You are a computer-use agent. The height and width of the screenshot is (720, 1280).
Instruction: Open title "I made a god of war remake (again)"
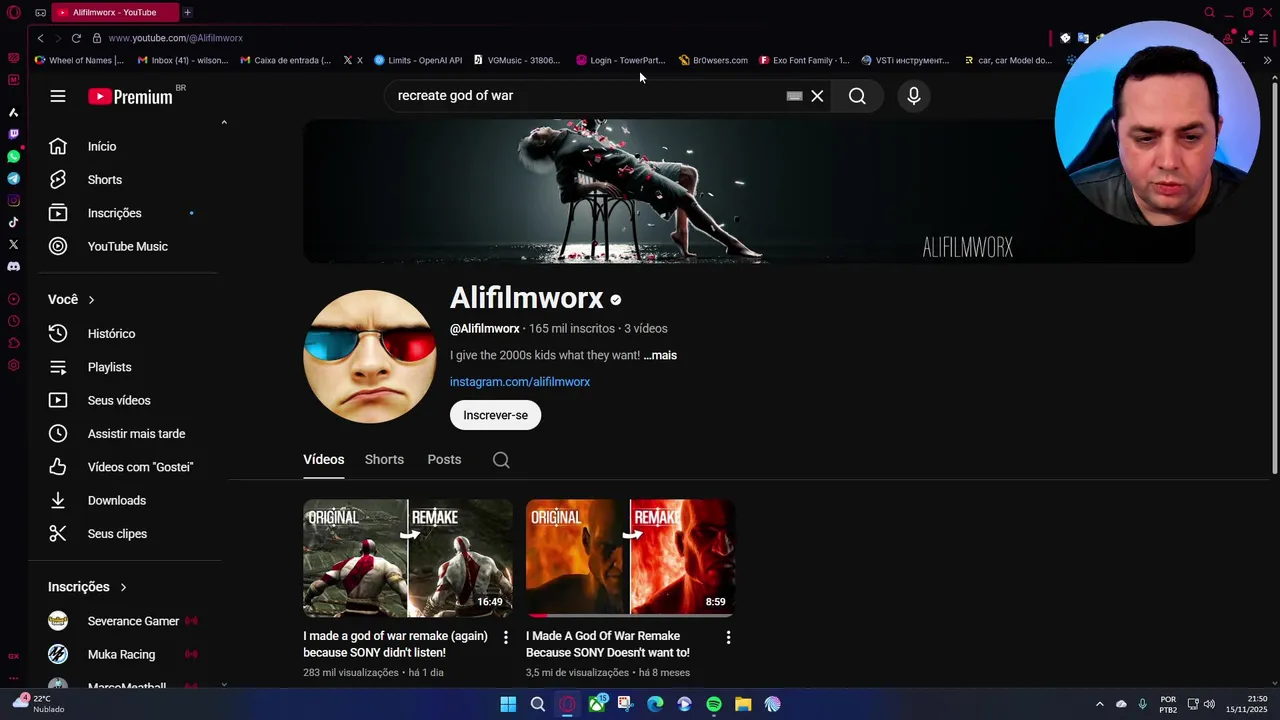pyautogui.click(x=396, y=644)
